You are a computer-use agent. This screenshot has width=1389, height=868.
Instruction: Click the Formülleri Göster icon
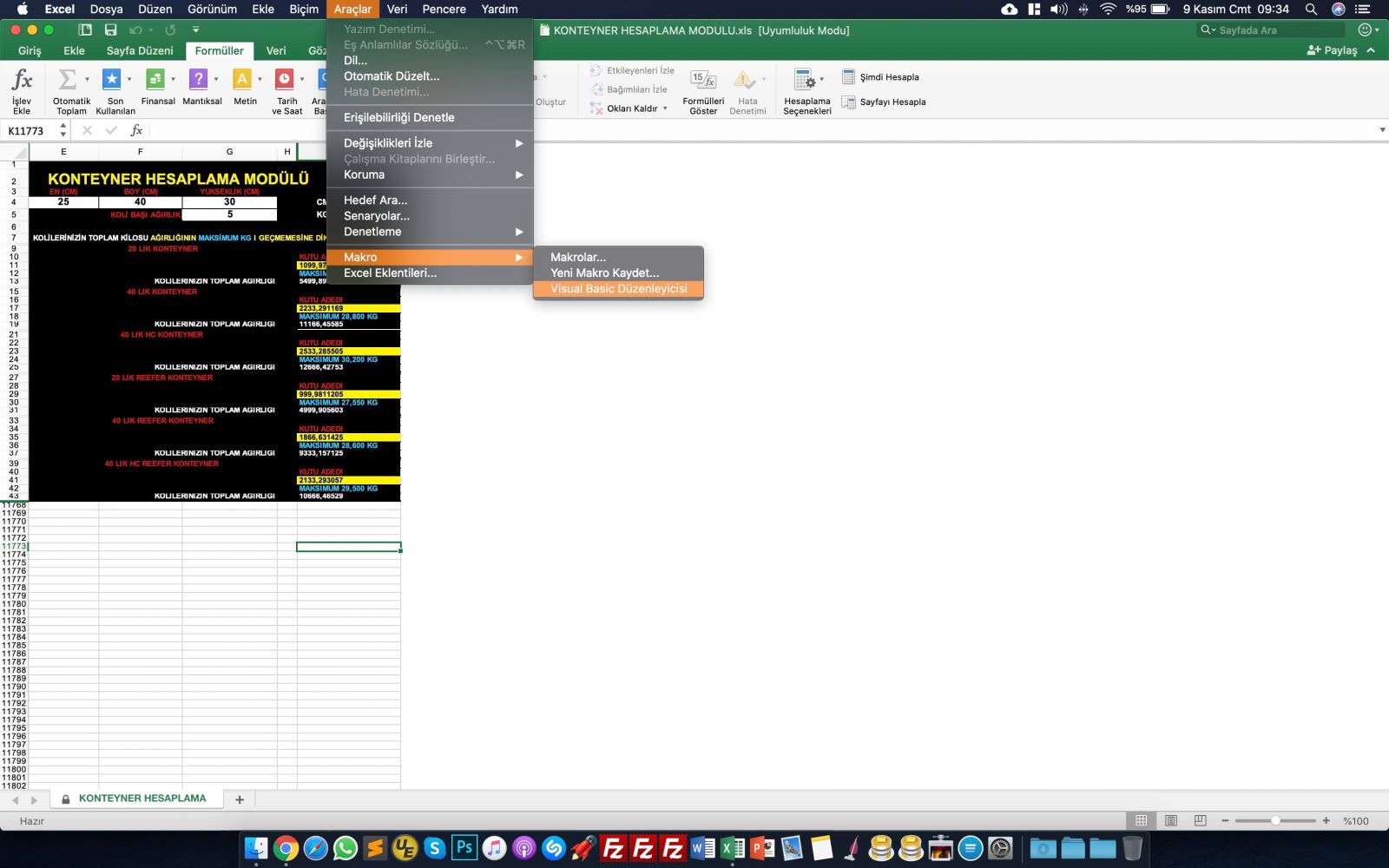click(x=702, y=80)
